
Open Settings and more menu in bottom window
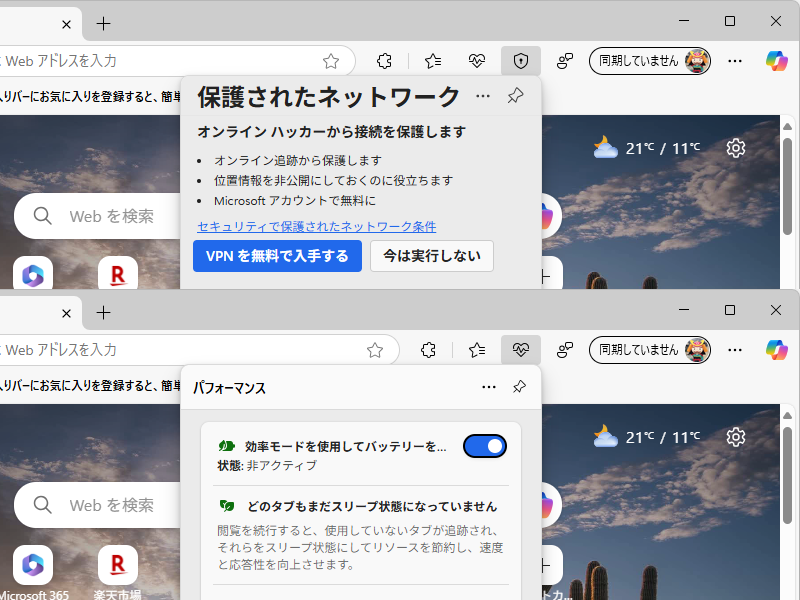click(x=735, y=350)
